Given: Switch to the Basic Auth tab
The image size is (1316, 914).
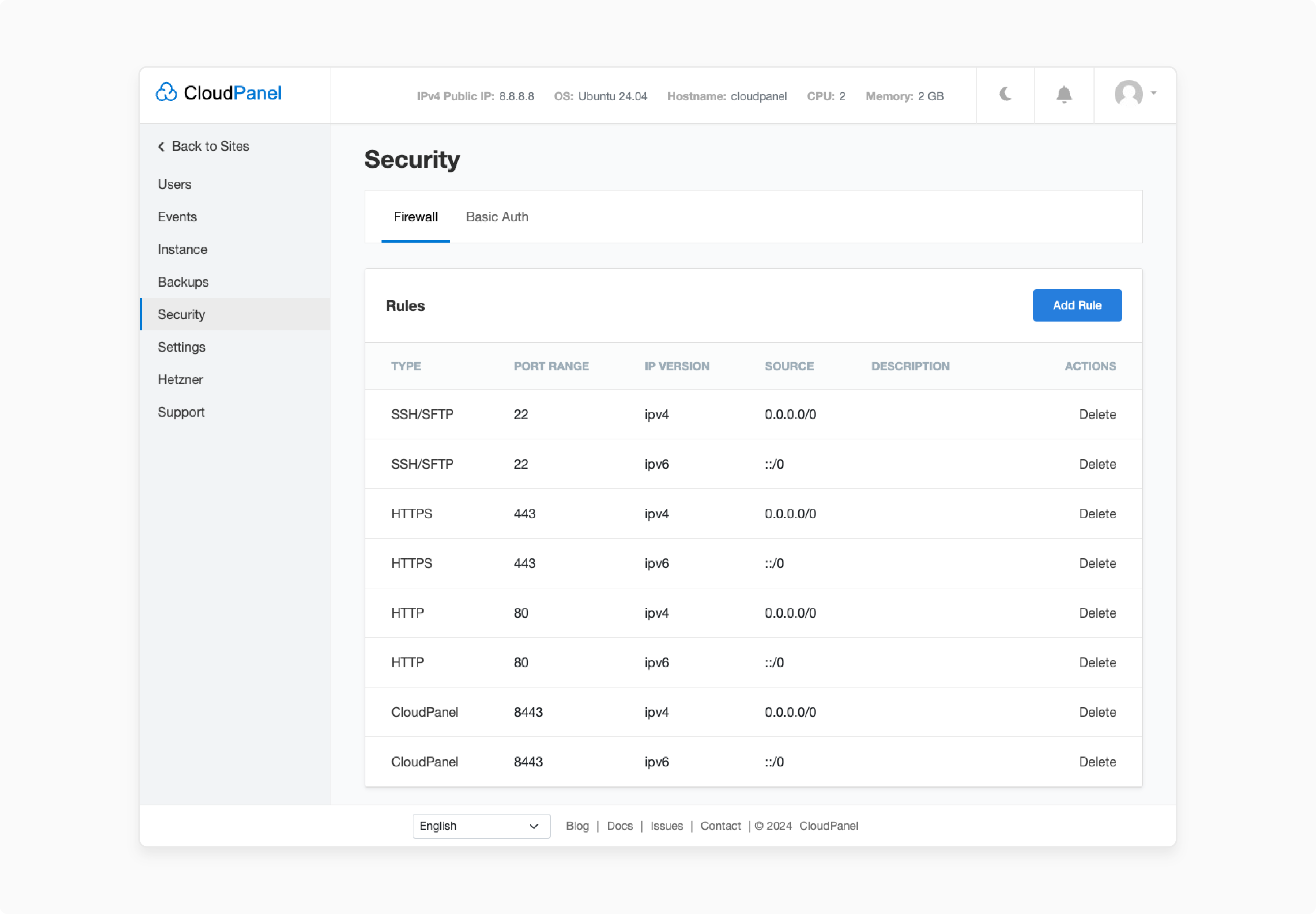Looking at the screenshot, I should coord(497,217).
